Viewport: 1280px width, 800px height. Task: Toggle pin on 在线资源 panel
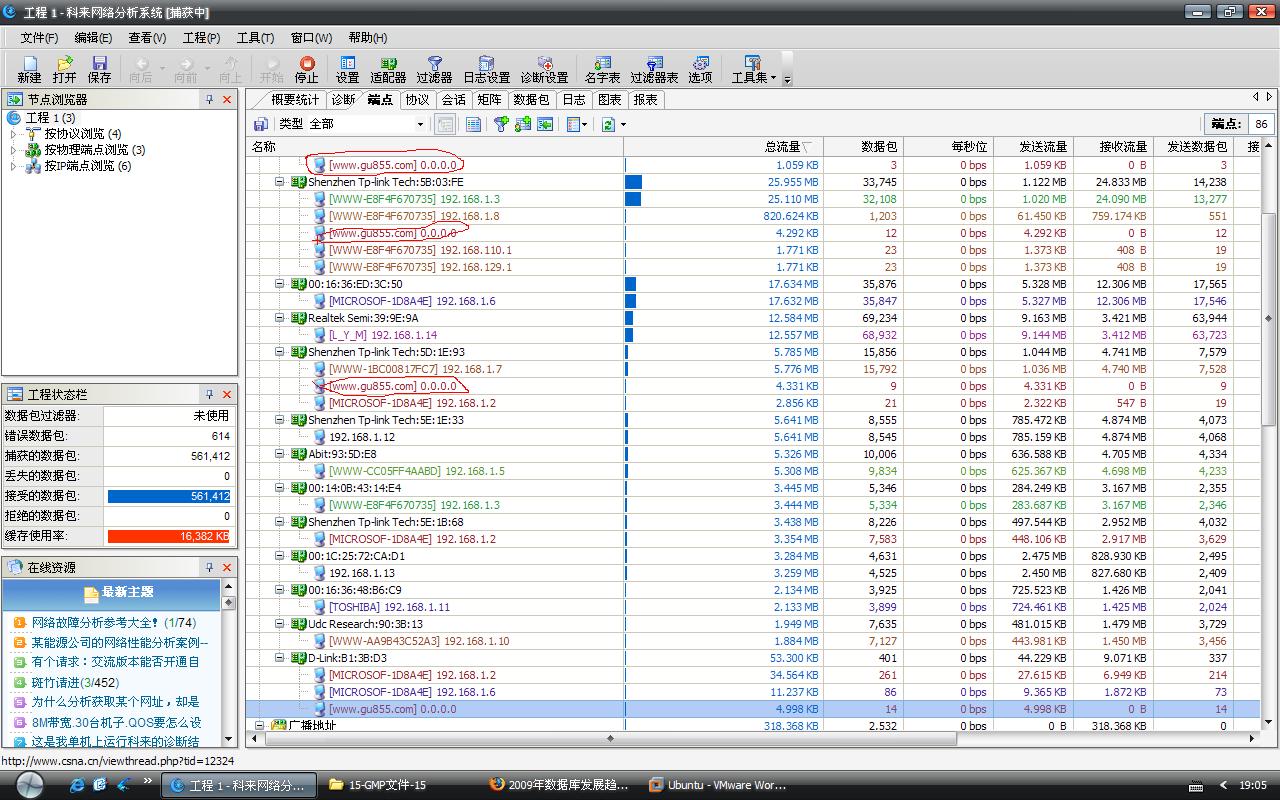tap(209, 567)
